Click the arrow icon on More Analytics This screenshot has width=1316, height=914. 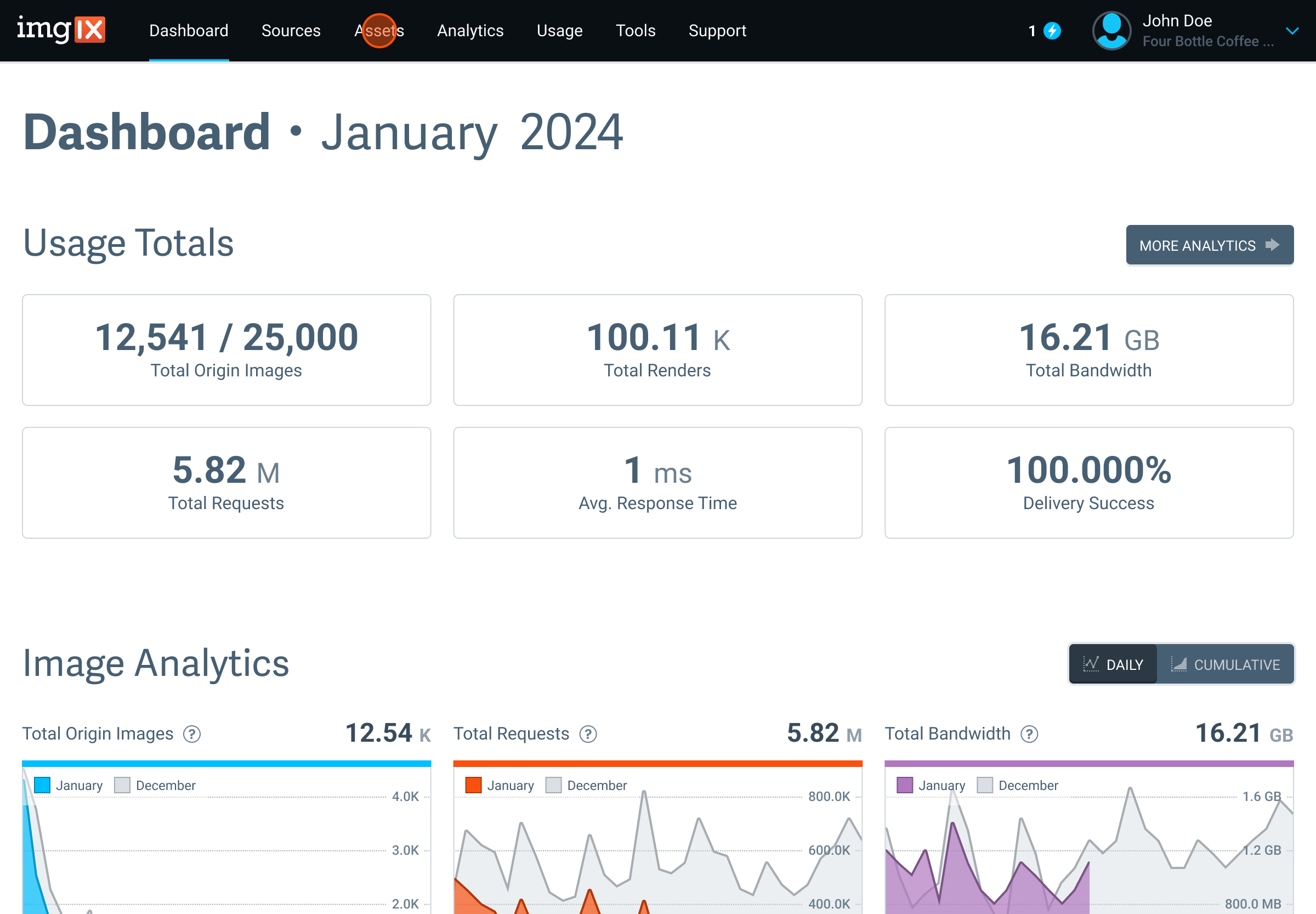[x=1272, y=245]
